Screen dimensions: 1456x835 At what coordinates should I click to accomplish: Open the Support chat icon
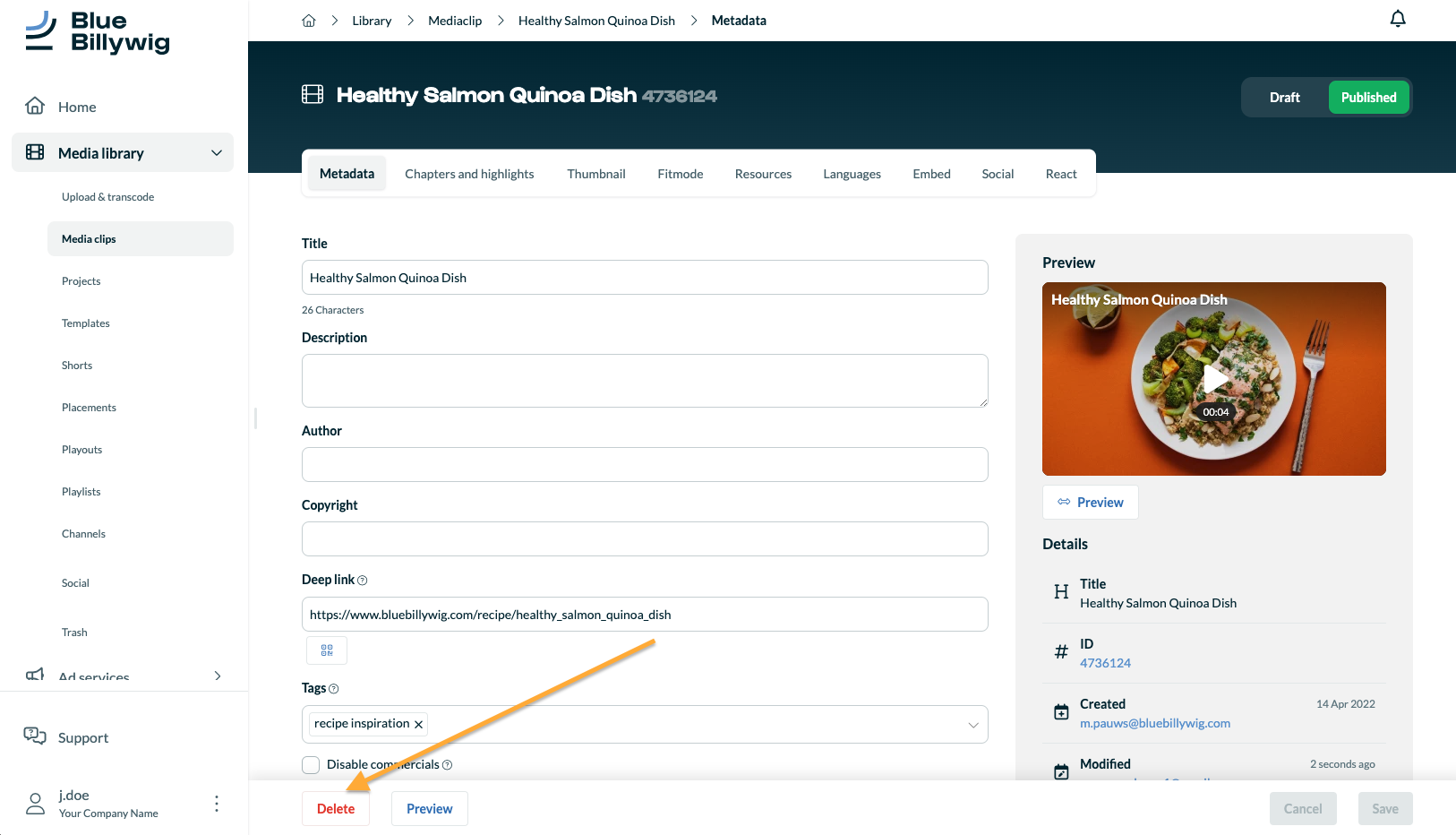tap(35, 736)
